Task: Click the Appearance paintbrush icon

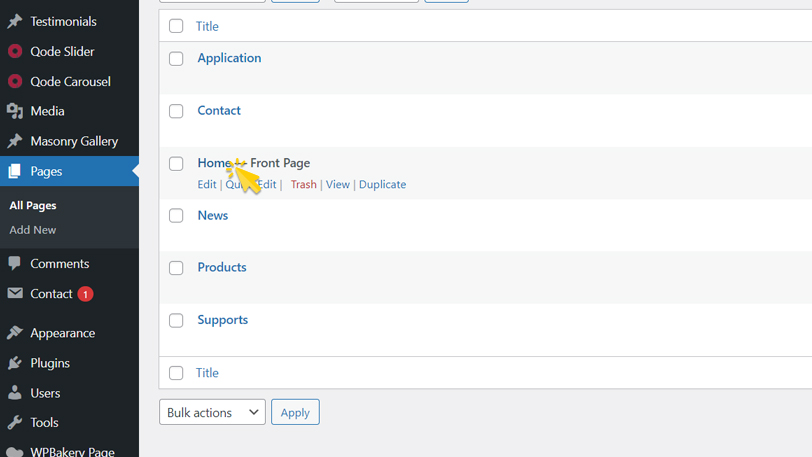Action: click(15, 333)
